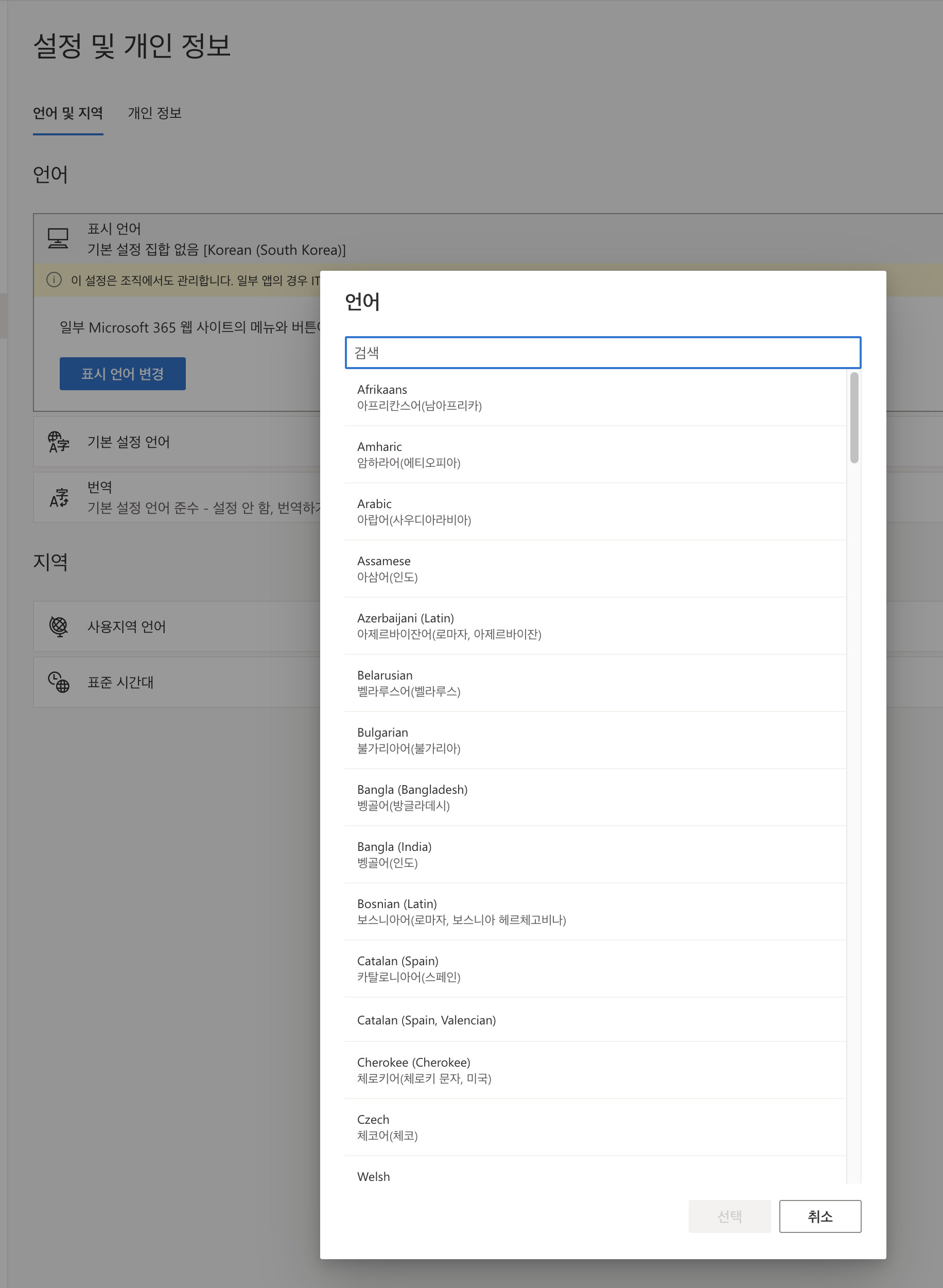Cancel the language dialog with 취소
Image resolution: width=943 pixels, height=1288 pixels.
point(819,1216)
